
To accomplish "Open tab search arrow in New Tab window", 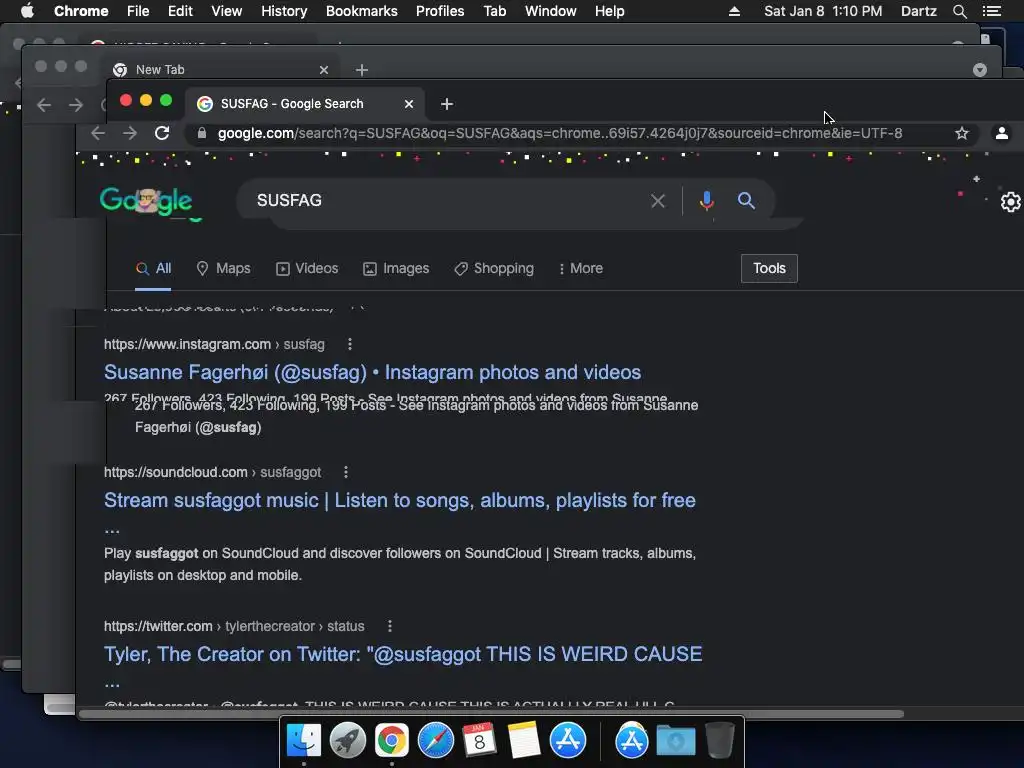I will 980,70.
